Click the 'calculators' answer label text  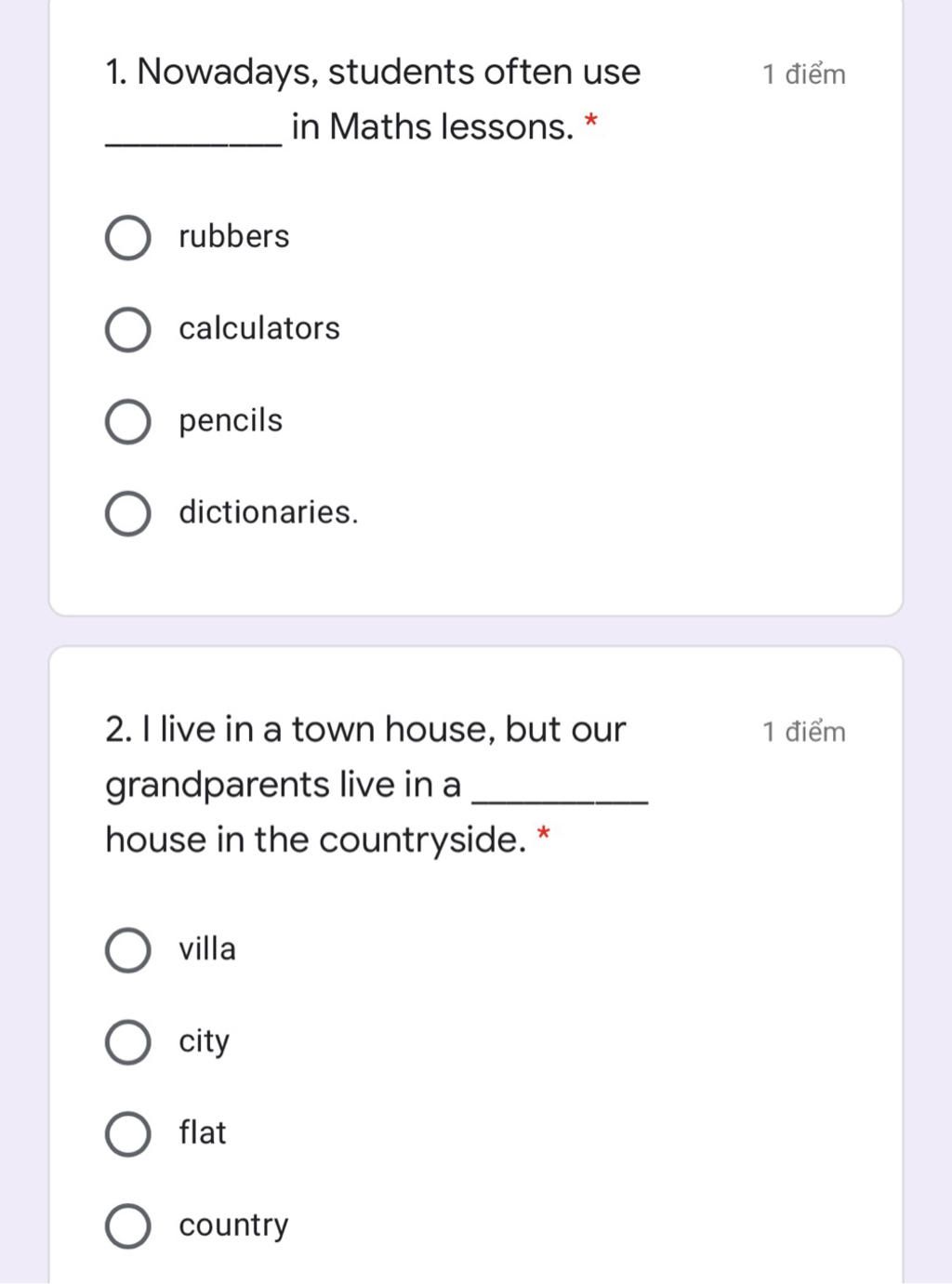pos(259,328)
